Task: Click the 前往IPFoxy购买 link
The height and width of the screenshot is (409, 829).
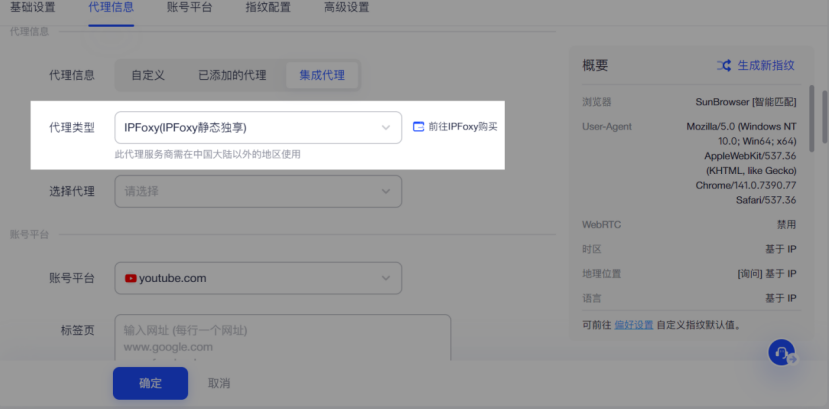Action: coord(463,127)
